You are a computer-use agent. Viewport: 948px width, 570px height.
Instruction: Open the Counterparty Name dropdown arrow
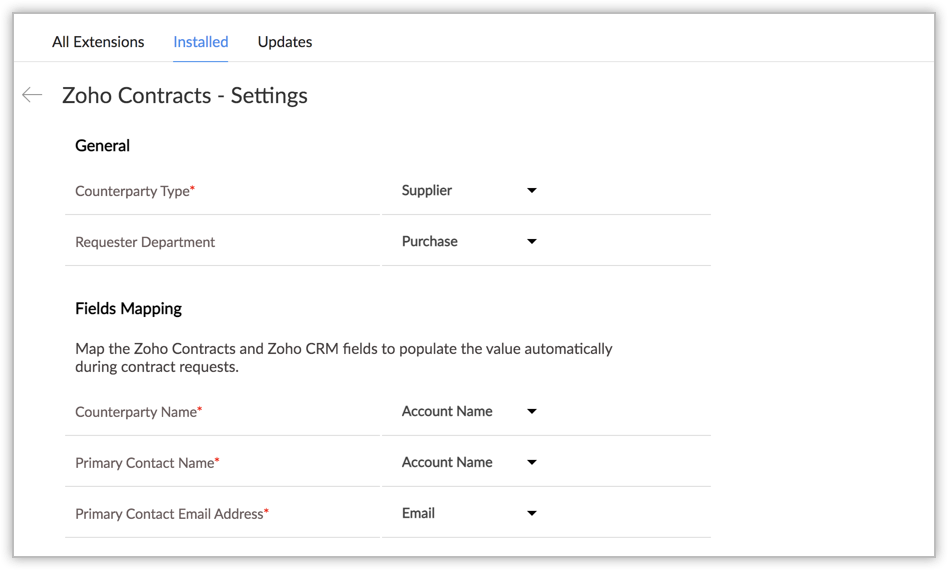(532, 411)
